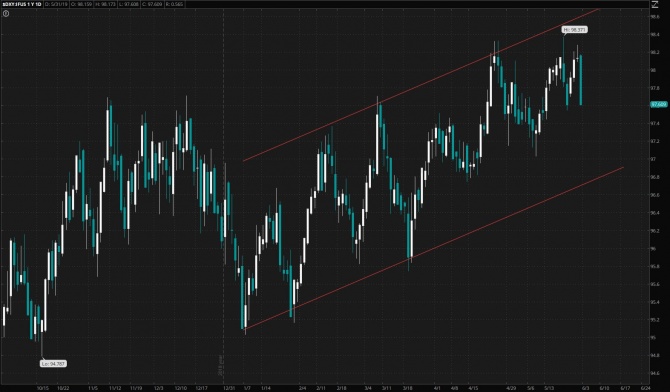
Task: Click the expand-scale arrow icon in top-right corner
Action: click(x=655, y=5)
